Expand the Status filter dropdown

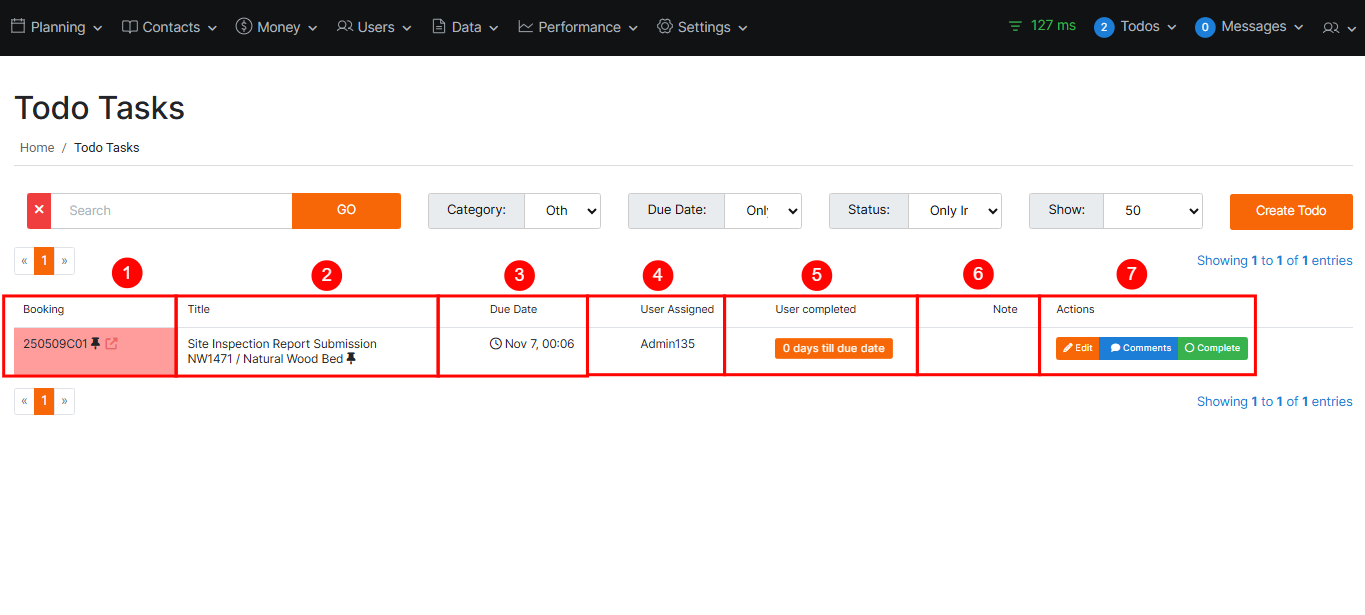tap(954, 211)
